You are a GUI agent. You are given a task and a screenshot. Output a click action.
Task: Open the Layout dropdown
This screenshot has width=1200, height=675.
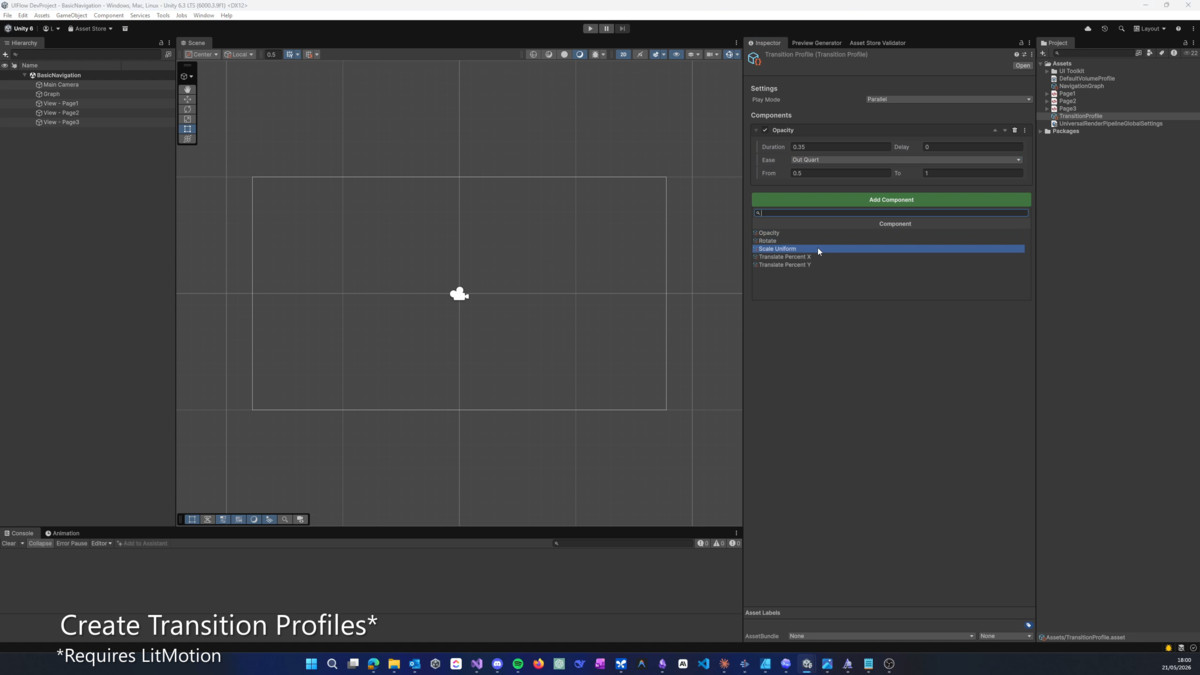coord(1149,29)
